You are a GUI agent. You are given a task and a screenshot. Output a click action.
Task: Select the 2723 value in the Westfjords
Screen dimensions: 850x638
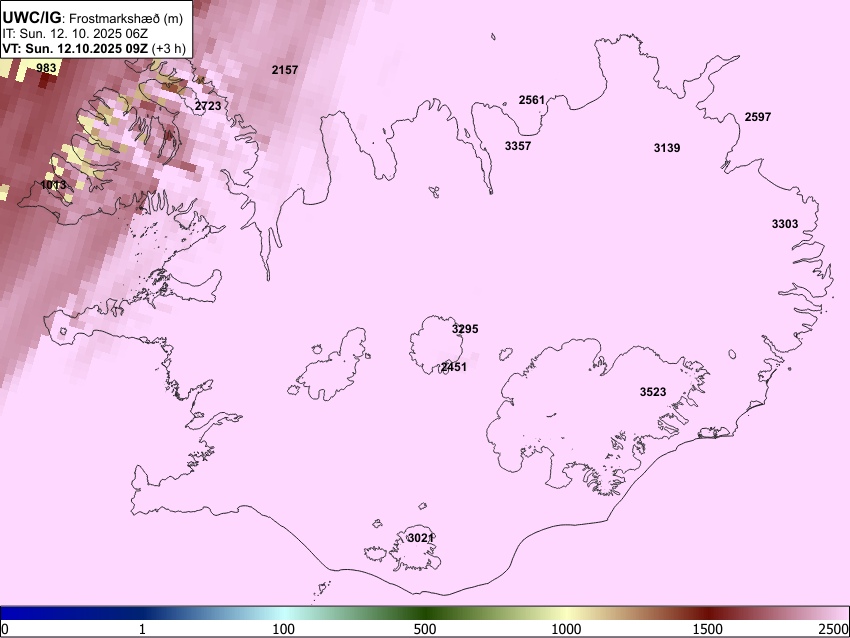click(208, 106)
